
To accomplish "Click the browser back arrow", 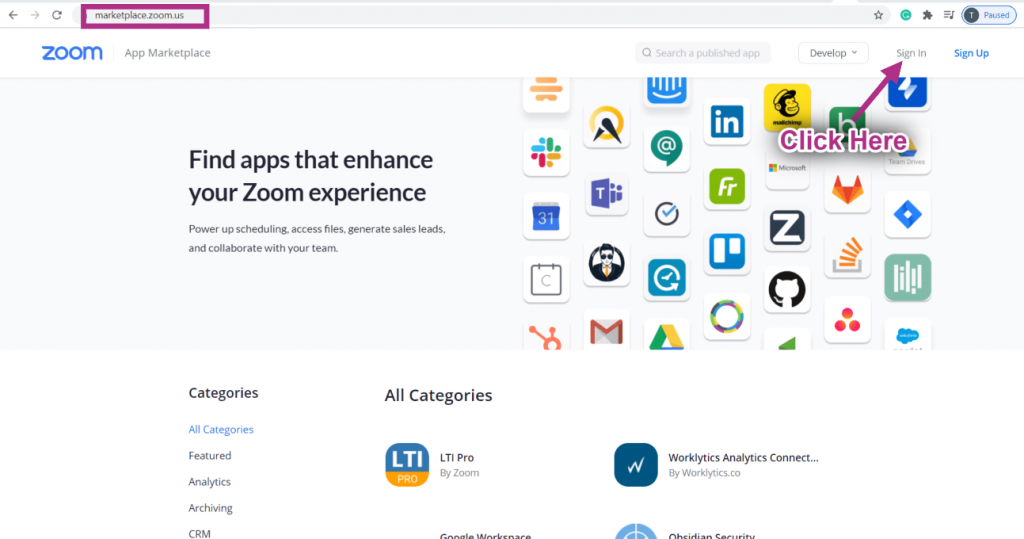I will [x=13, y=15].
